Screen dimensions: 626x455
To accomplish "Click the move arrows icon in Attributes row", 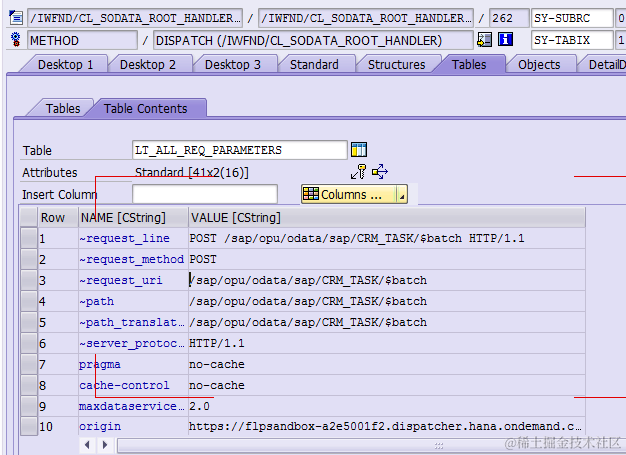I will 380,172.
